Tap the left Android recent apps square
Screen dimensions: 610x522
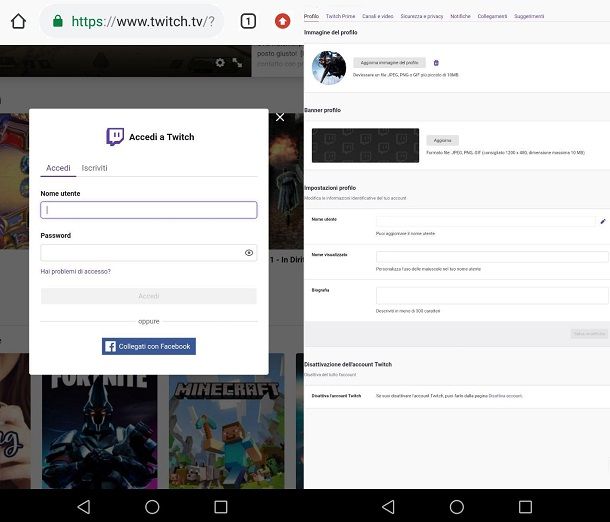pos(221,506)
